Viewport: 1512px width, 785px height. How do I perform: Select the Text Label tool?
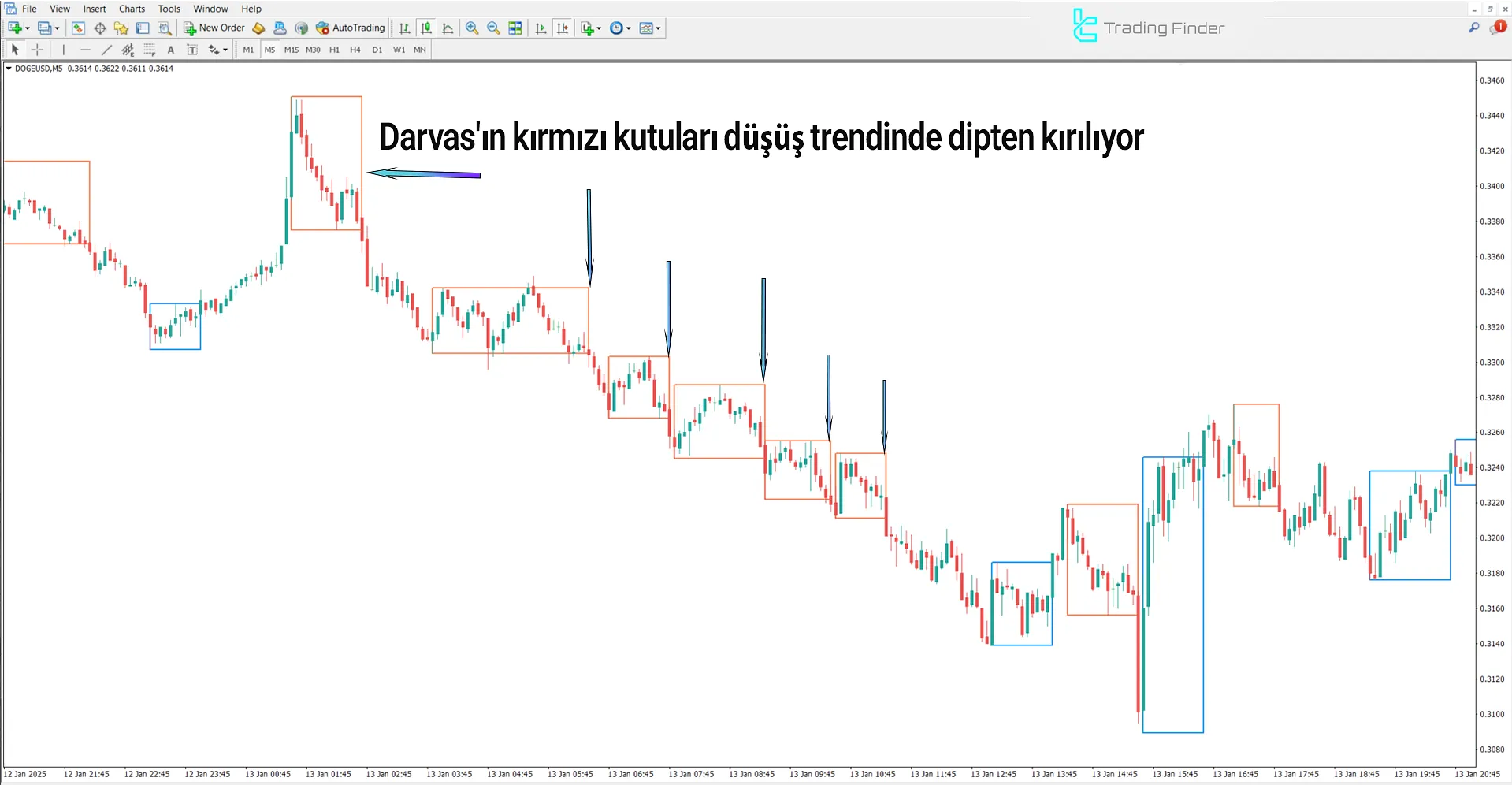tap(192, 50)
